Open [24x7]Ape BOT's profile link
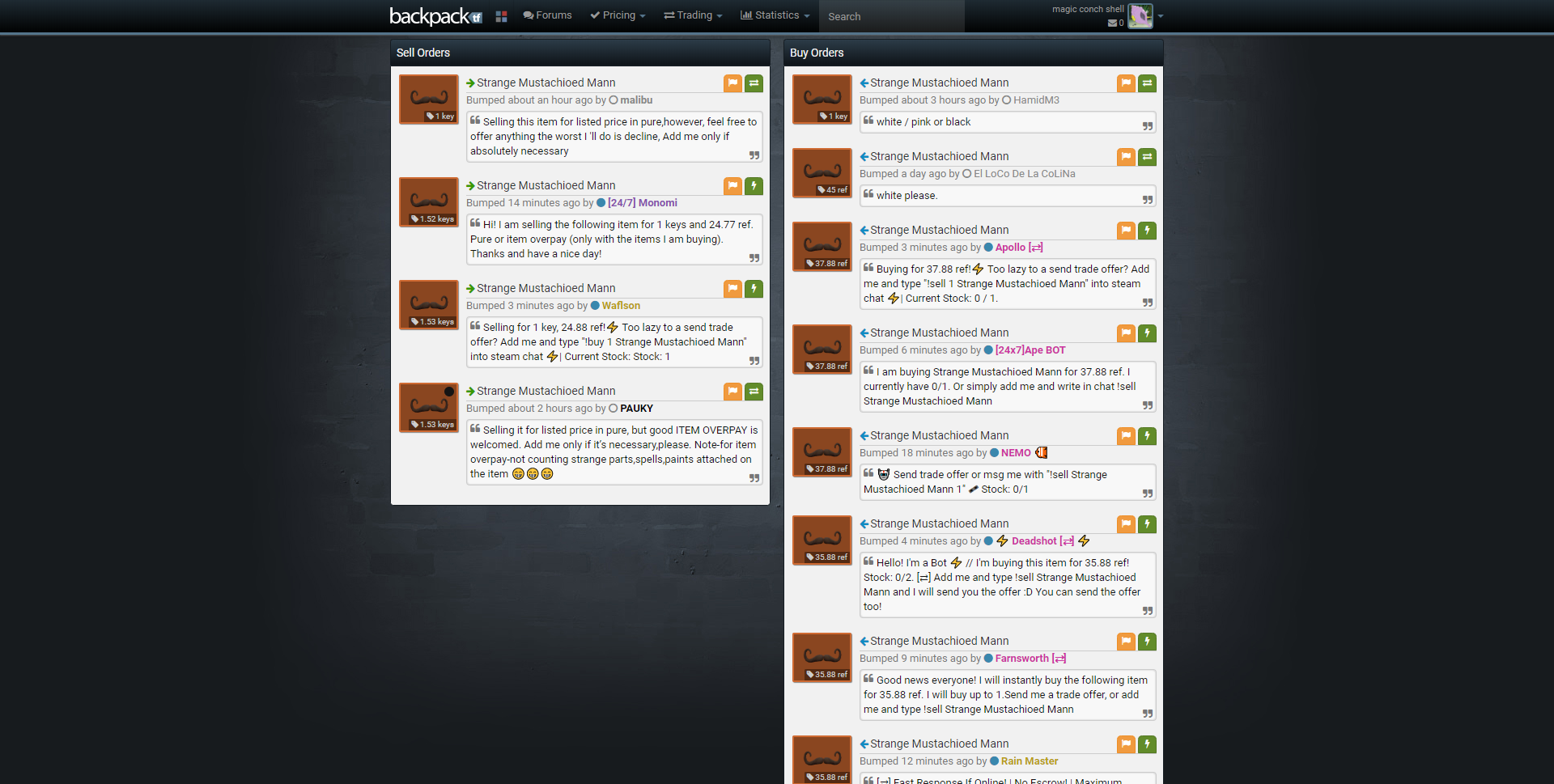1554x784 pixels. pos(1030,350)
